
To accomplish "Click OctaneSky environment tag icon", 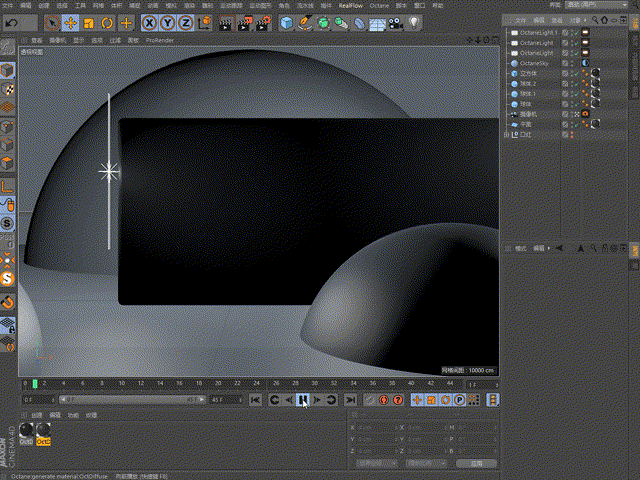I will coord(585,63).
